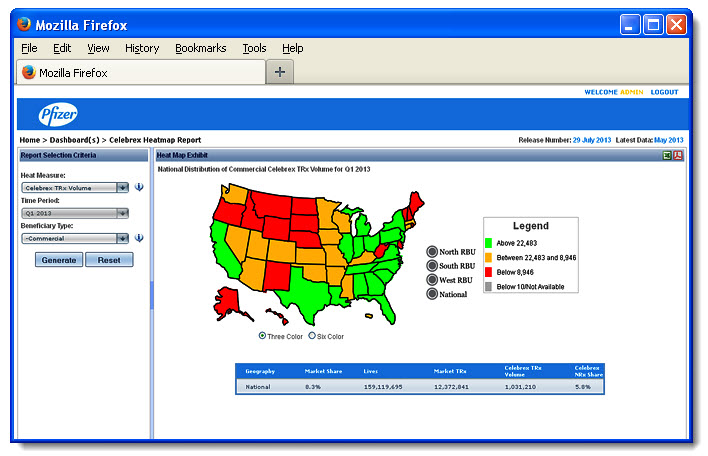Click the panel splitter handle
The height and width of the screenshot is (456, 708).
click(152, 294)
